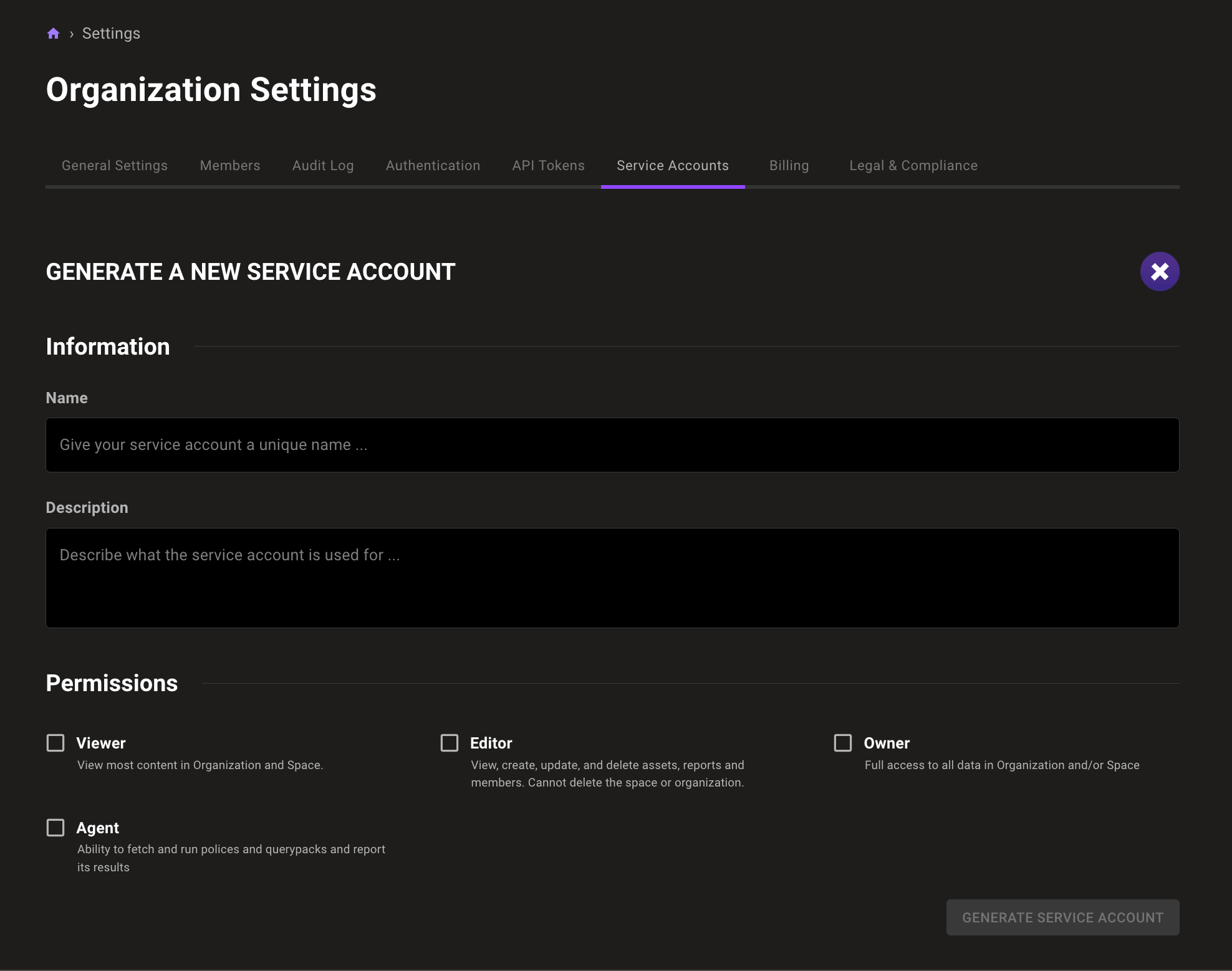Click settings breadcrumb link
Viewport: 1232px width, 971px height.
tap(111, 33)
